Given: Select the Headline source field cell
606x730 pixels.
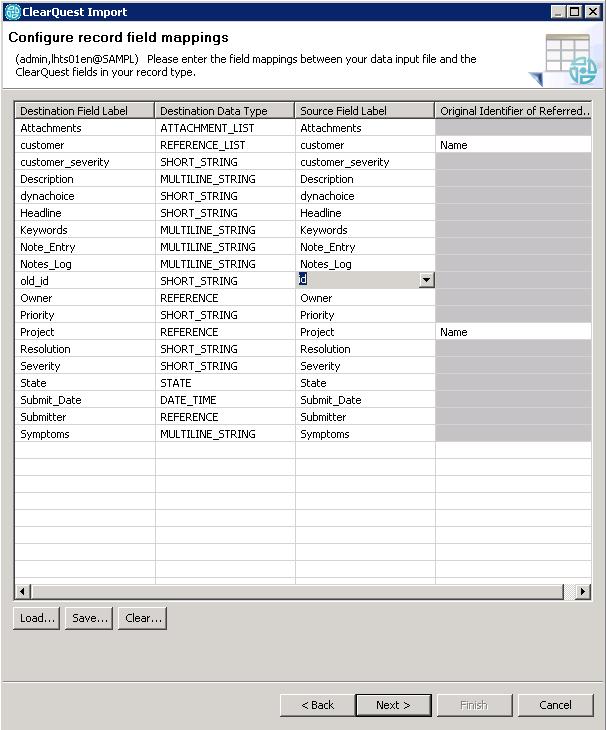Looking at the screenshot, I should point(365,213).
